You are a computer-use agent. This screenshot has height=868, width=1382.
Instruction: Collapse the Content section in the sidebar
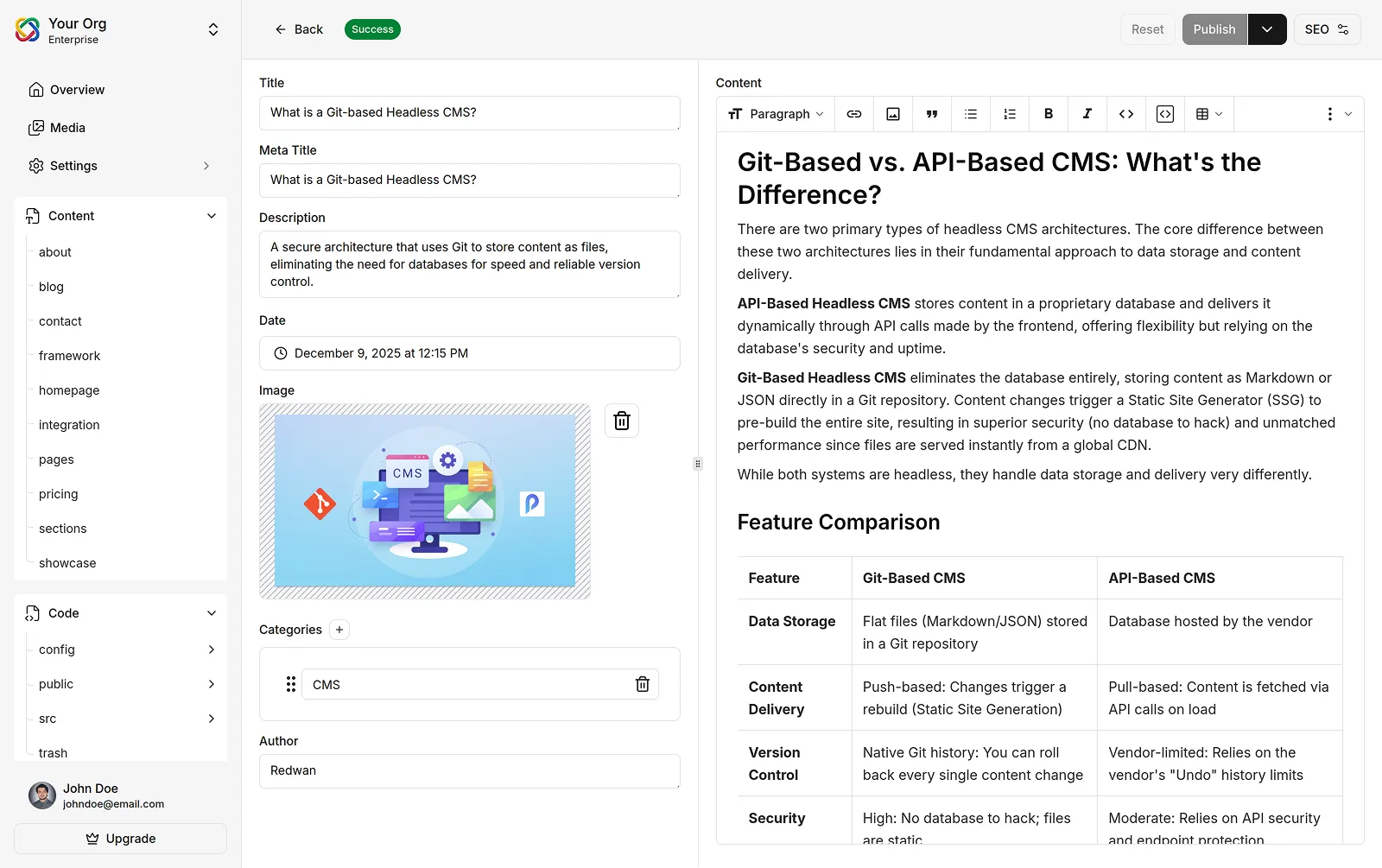[x=212, y=215]
